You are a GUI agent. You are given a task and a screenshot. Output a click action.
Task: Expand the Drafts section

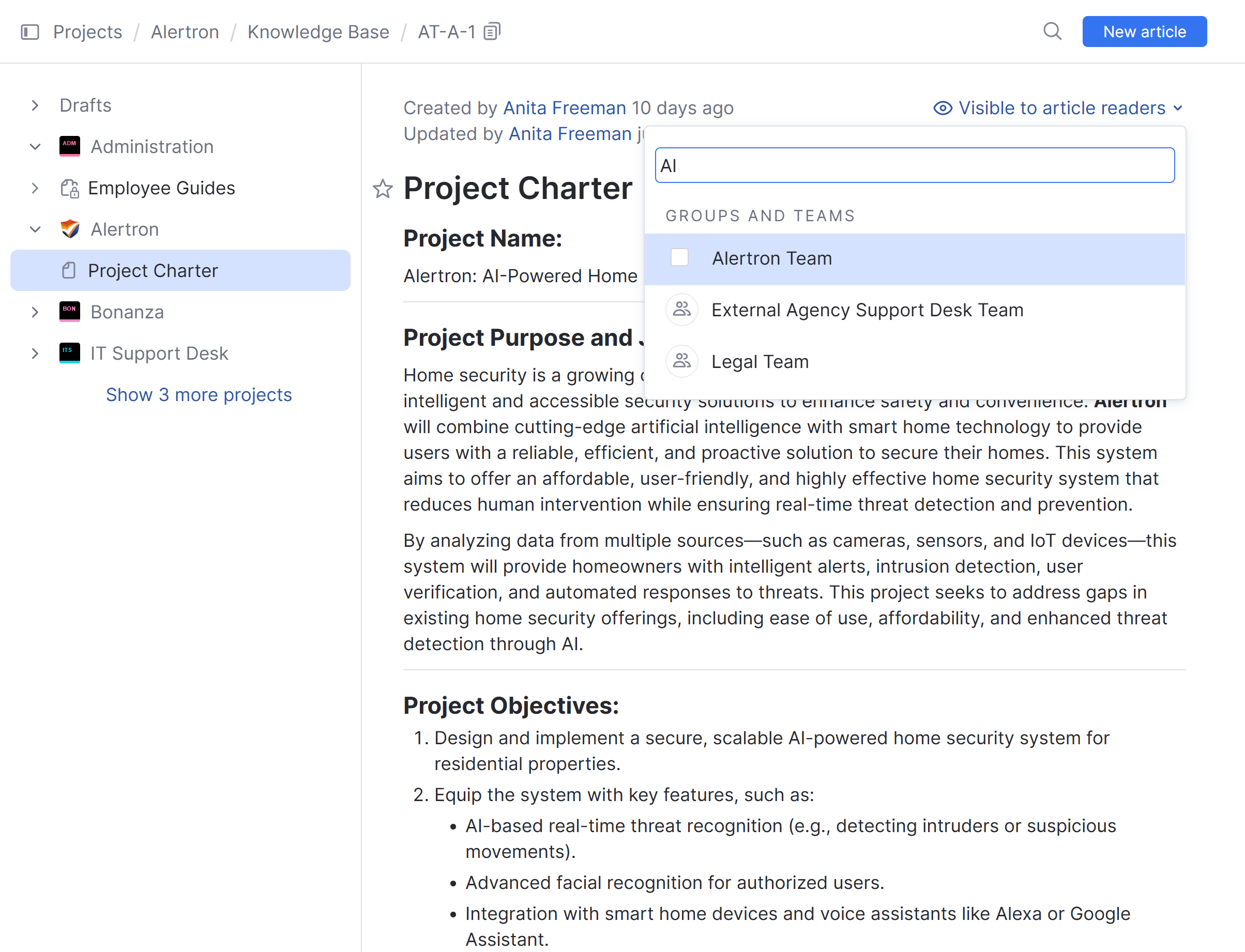35,105
